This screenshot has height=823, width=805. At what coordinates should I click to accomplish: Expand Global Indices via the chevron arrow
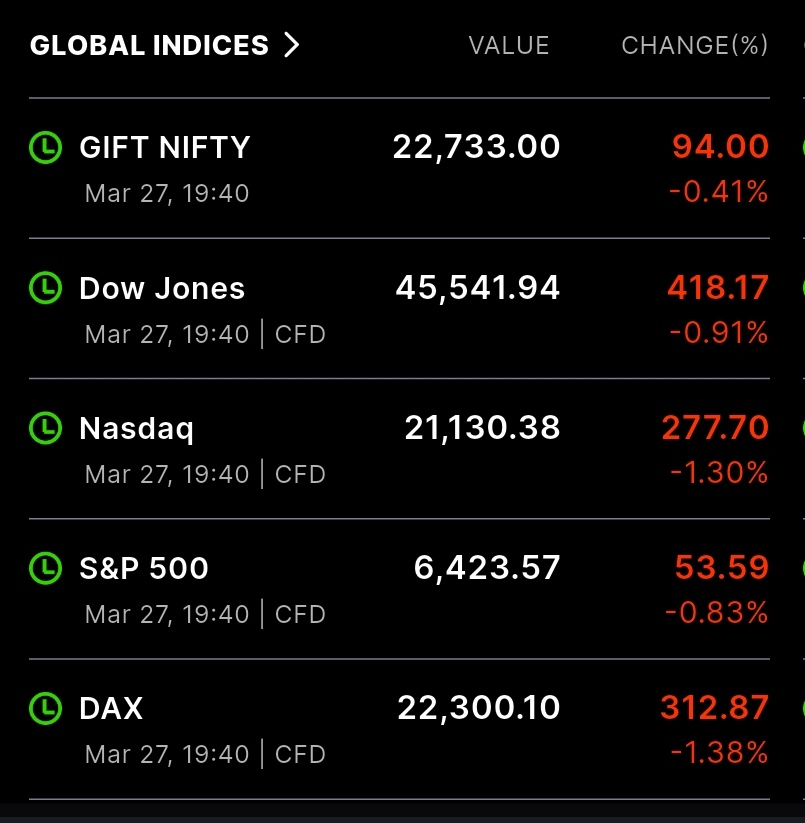pos(291,45)
